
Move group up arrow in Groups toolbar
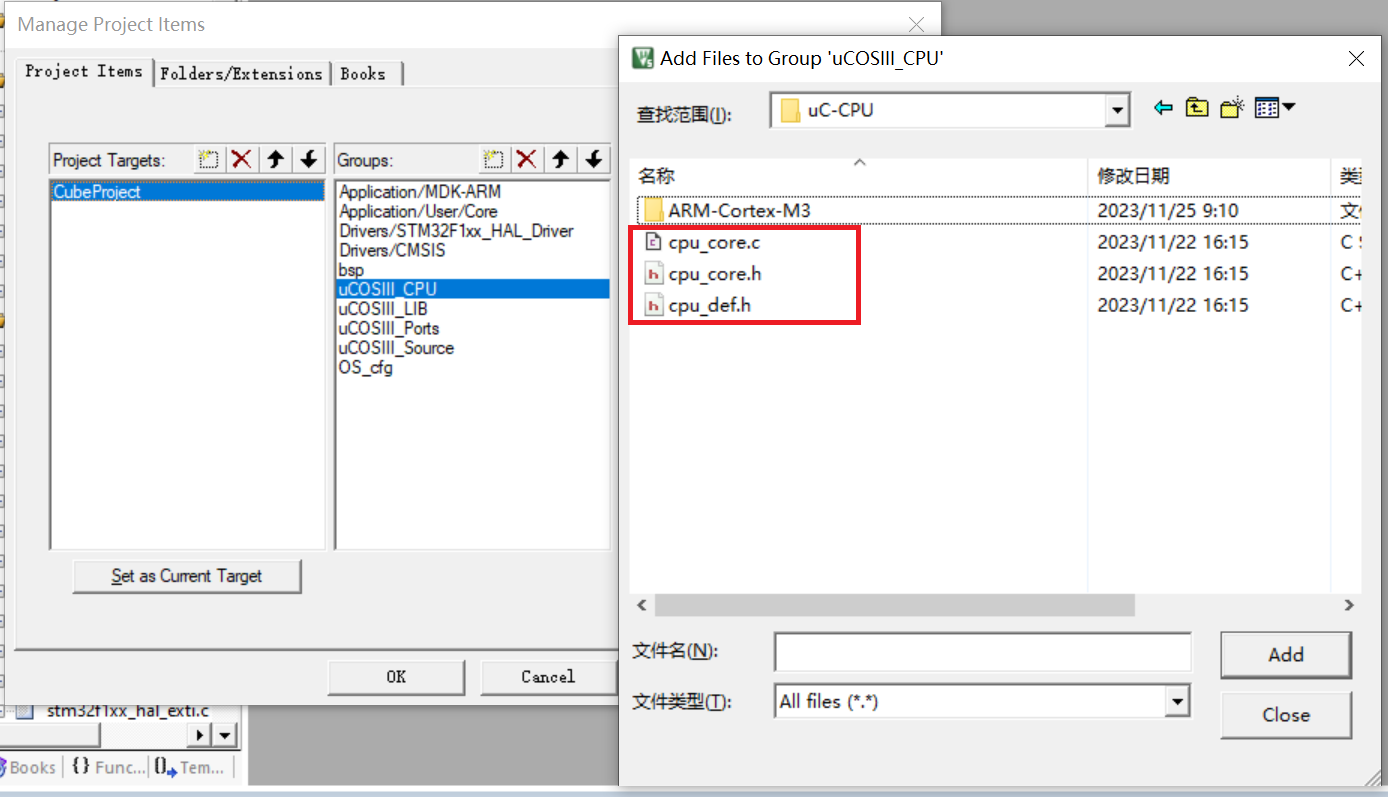(x=560, y=159)
